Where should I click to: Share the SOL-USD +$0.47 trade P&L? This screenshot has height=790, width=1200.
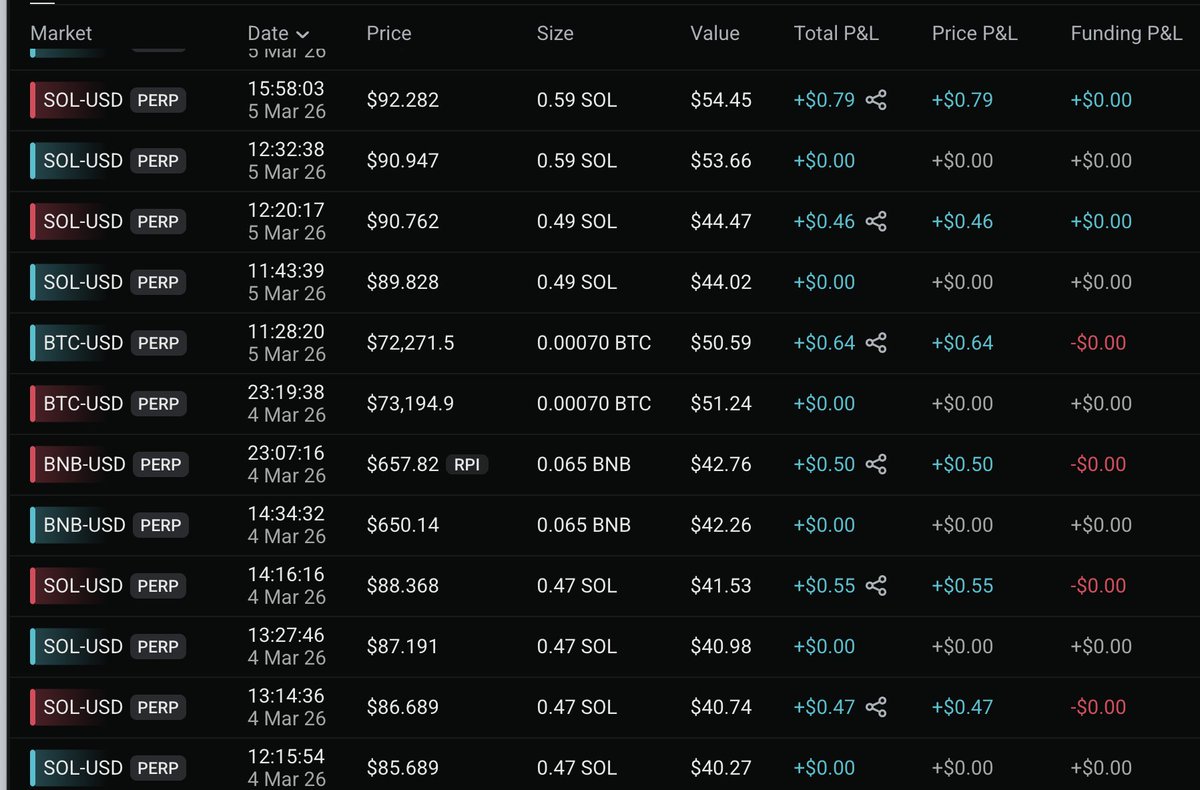[876, 707]
